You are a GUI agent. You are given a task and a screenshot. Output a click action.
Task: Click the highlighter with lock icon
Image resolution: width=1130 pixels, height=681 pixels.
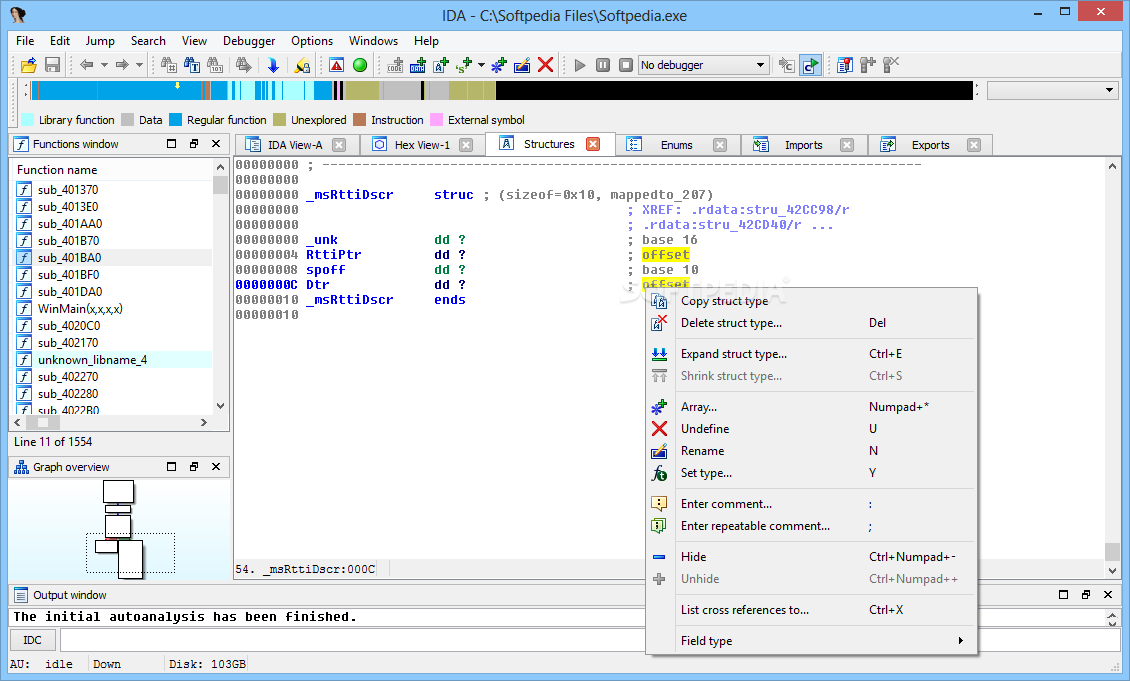(x=303, y=65)
